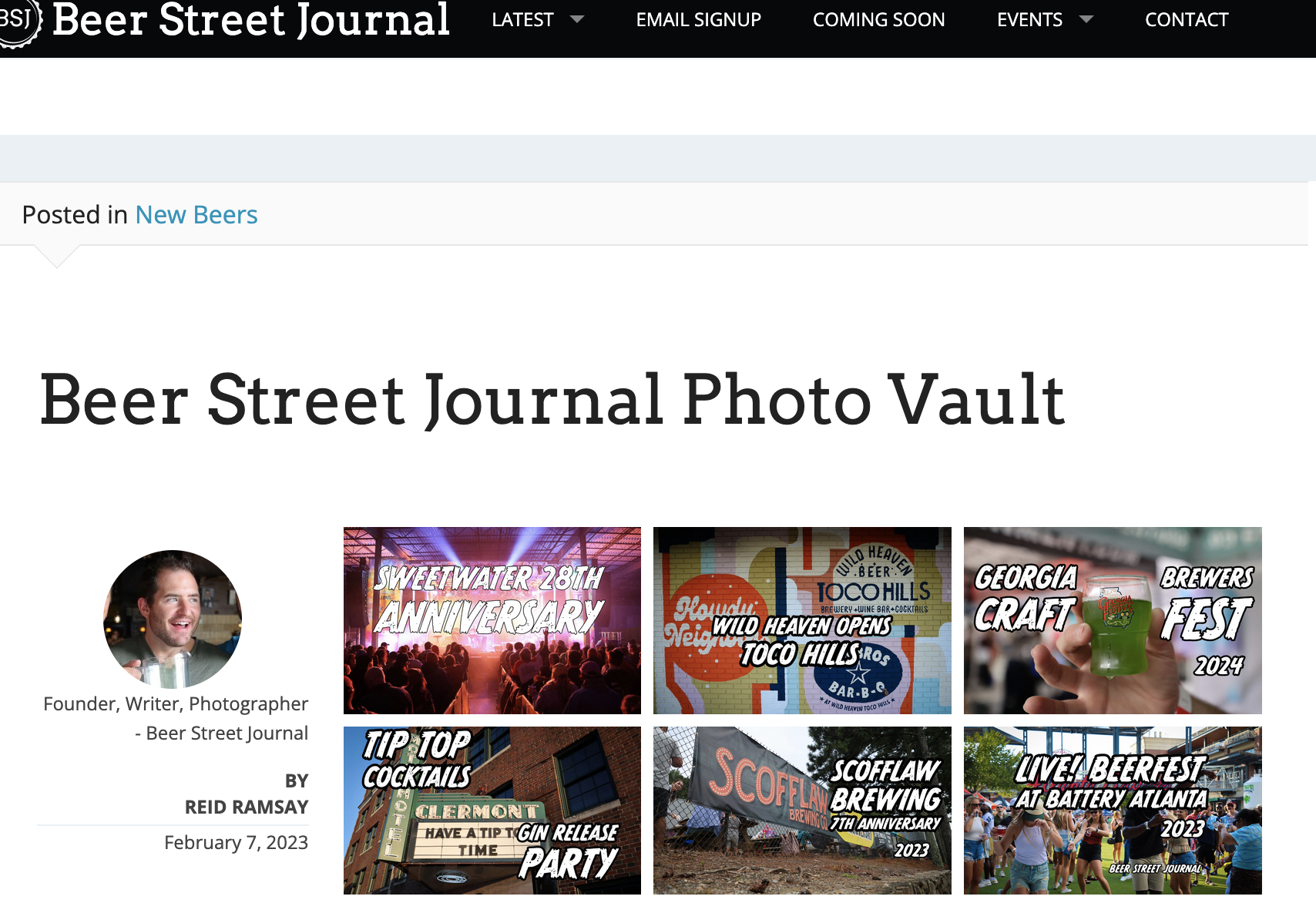Image resolution: width=1316 pixels, height=903 pixels.
Task: Open Wild Heaven Opens Toco Hills gallery
Action: click(x=802, y=620)
